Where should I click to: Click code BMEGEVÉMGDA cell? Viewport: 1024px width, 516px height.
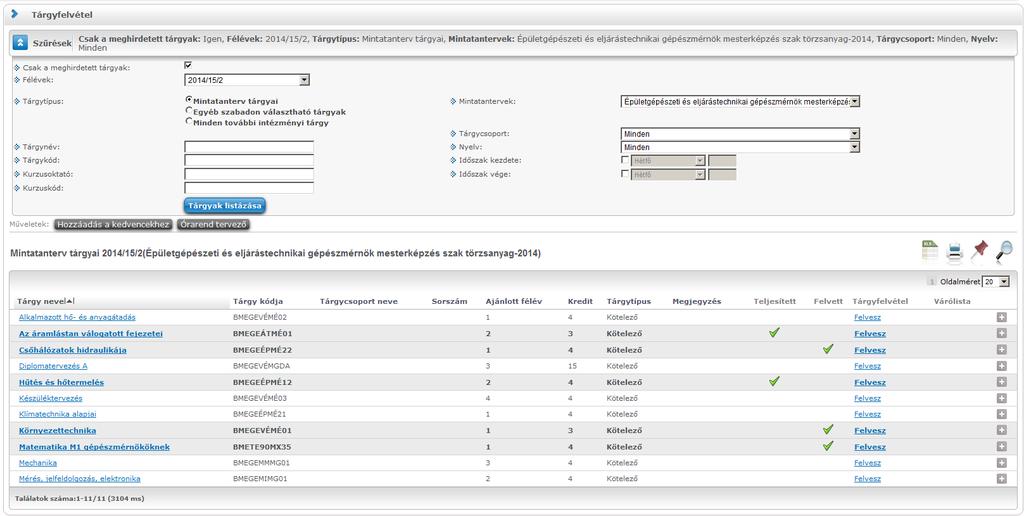[261, 366]
